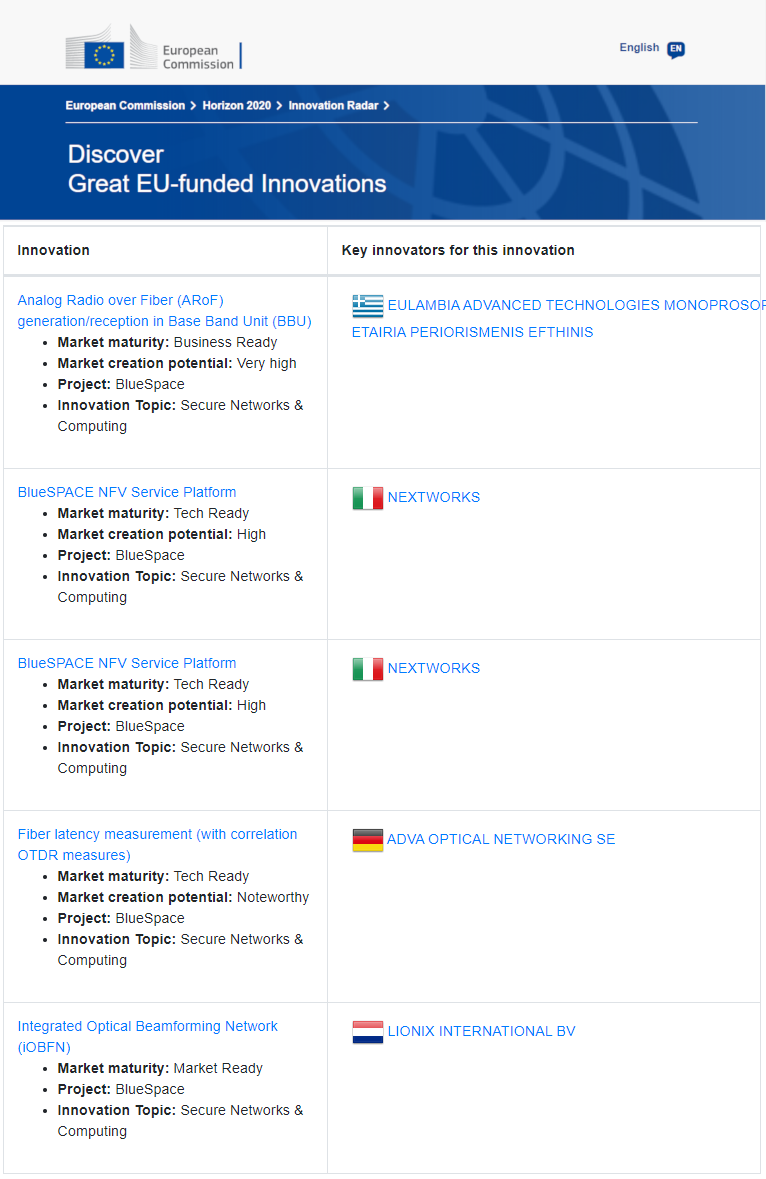
Task: Open Analog Radio over Fiber innovation link
Action: click(x=165, y=311)
